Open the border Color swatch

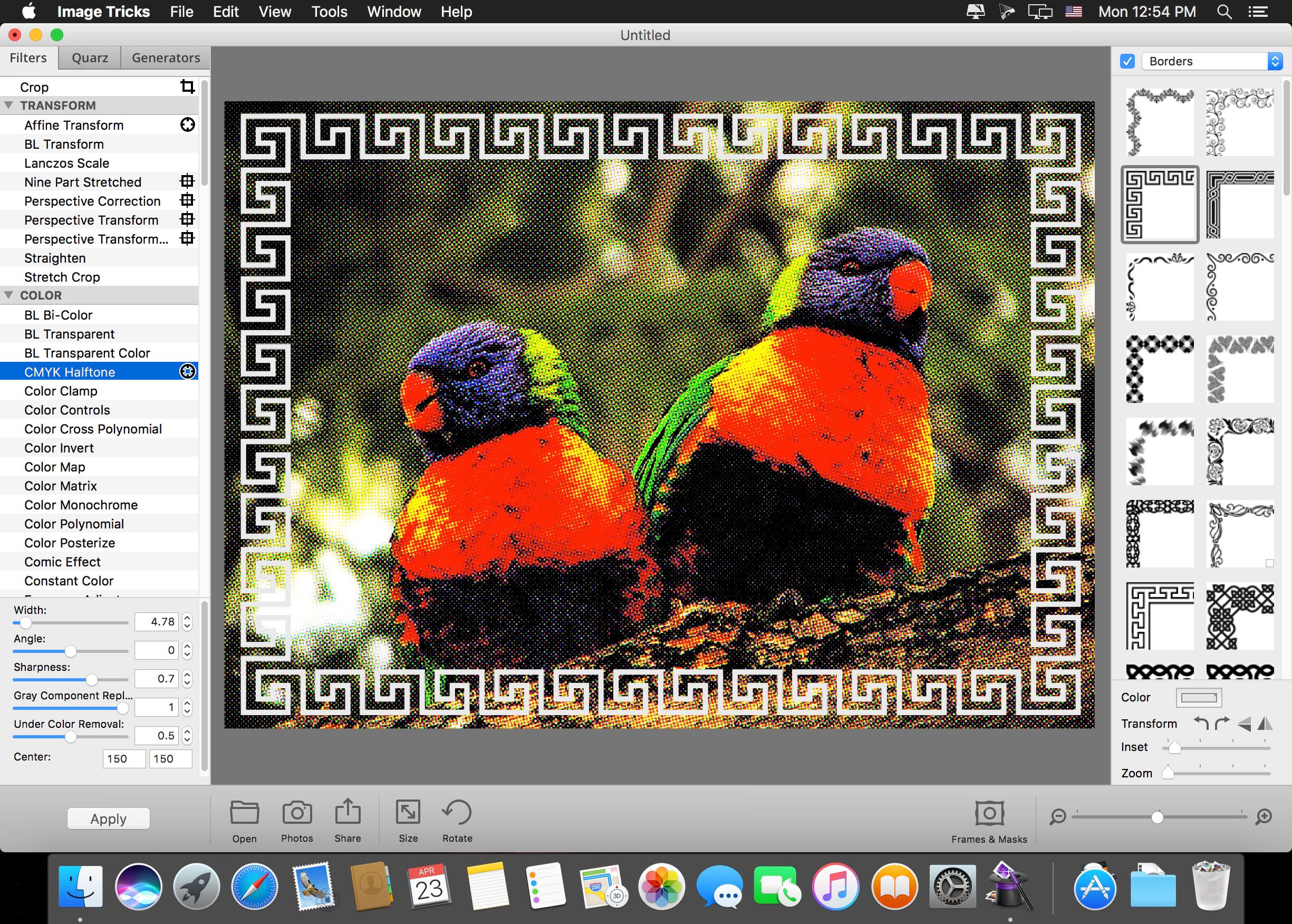tap(1198, 698)
